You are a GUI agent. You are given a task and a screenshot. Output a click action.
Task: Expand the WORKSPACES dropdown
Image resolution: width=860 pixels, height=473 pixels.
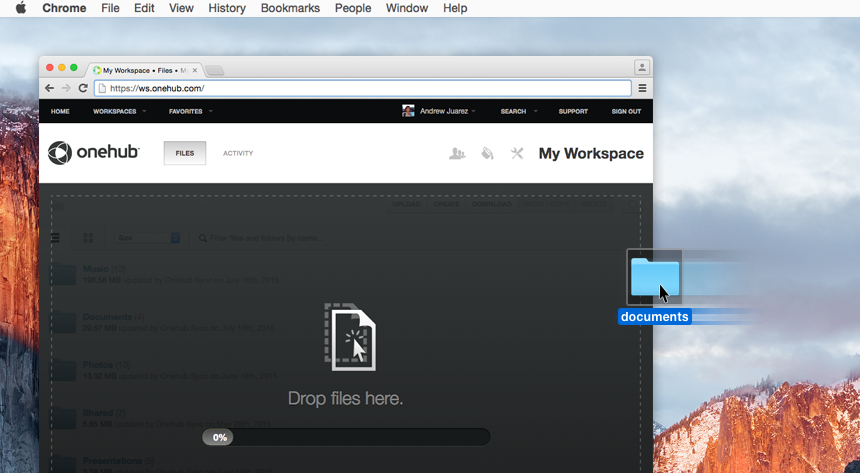pyautogui.click(x=119, y=111)
